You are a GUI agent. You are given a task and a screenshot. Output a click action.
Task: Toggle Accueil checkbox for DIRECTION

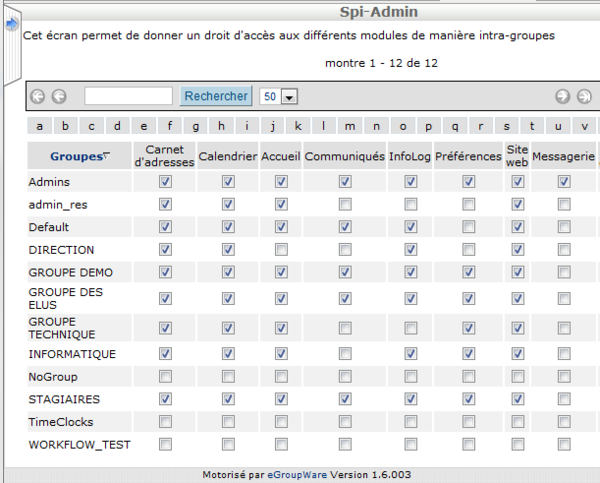(281, 250)
